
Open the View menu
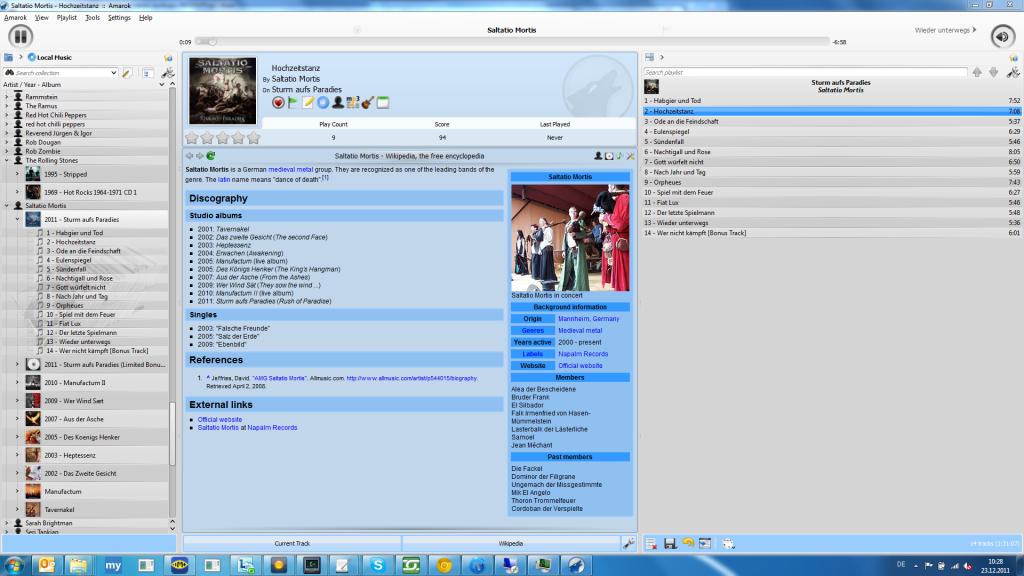42,18
